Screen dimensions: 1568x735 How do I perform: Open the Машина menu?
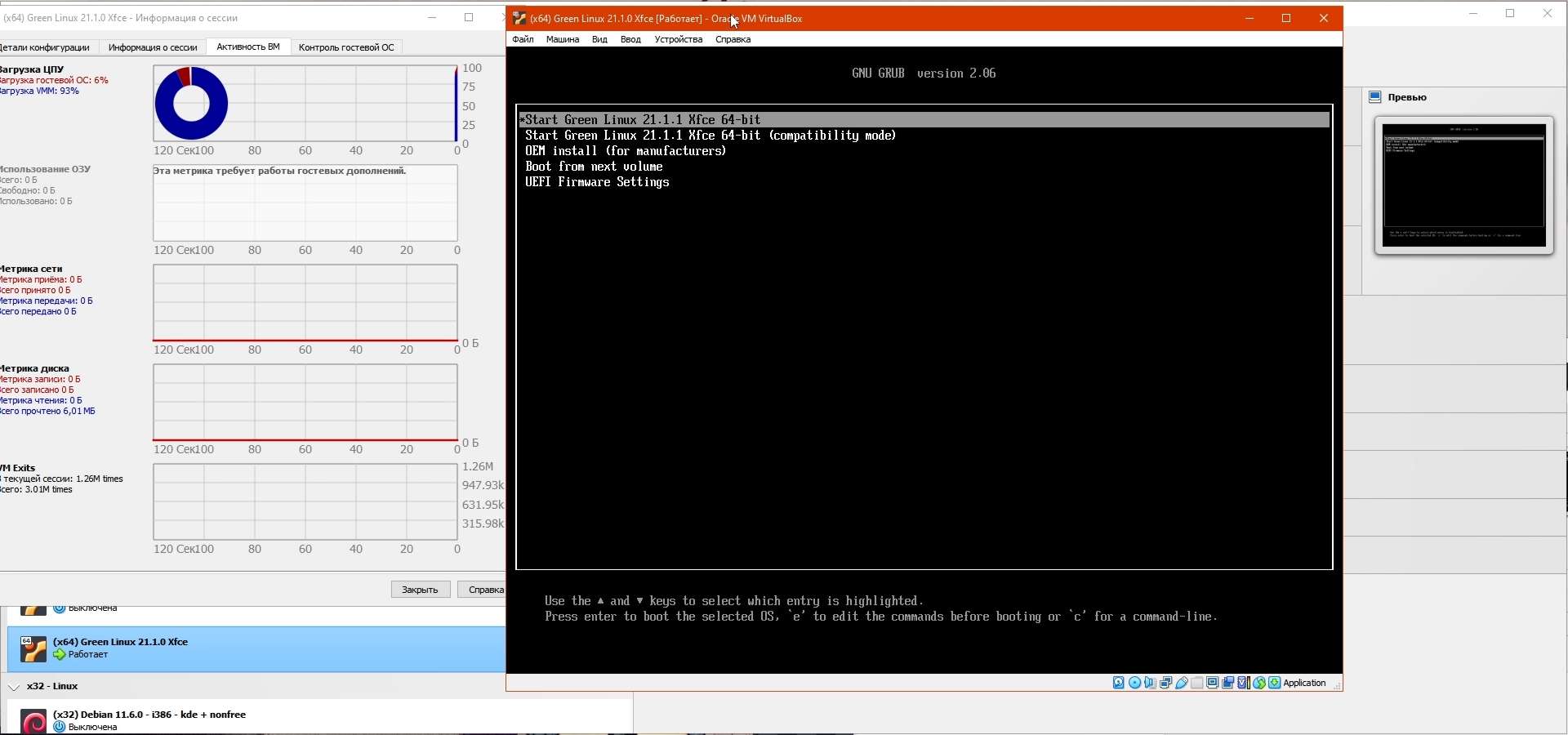point(563,39)
